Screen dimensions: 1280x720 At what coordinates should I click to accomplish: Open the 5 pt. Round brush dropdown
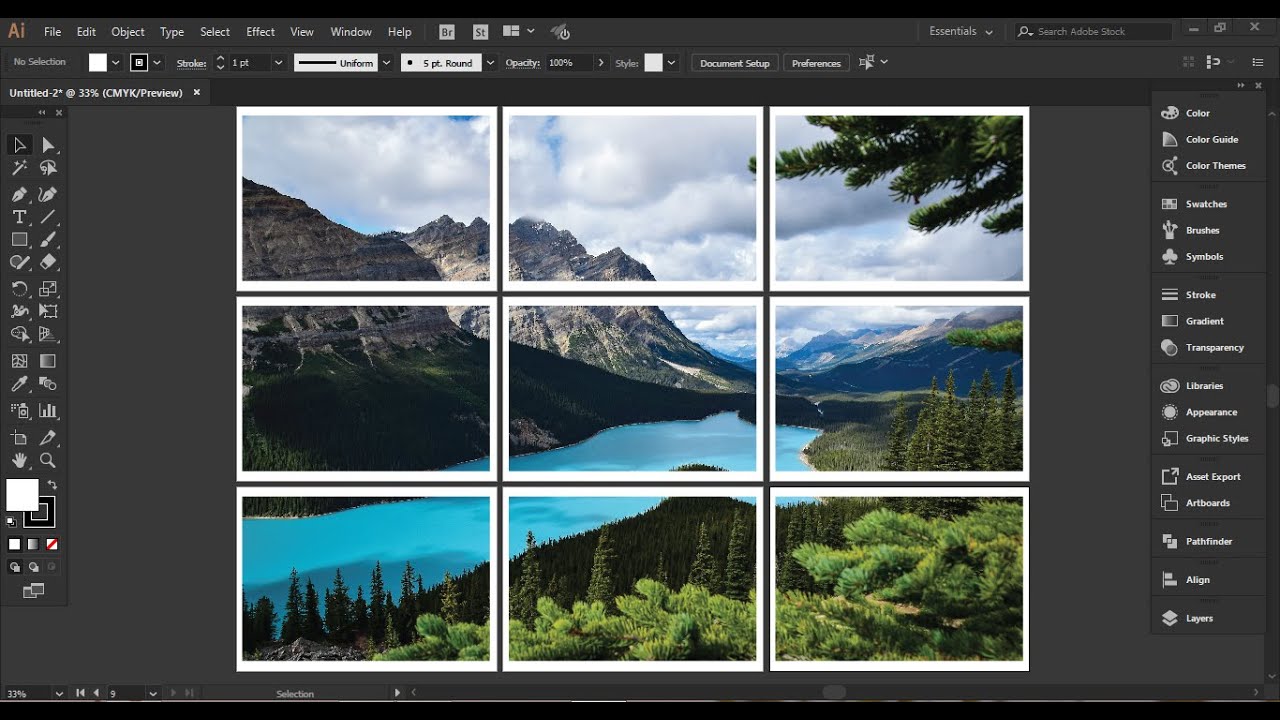point(490,63)
